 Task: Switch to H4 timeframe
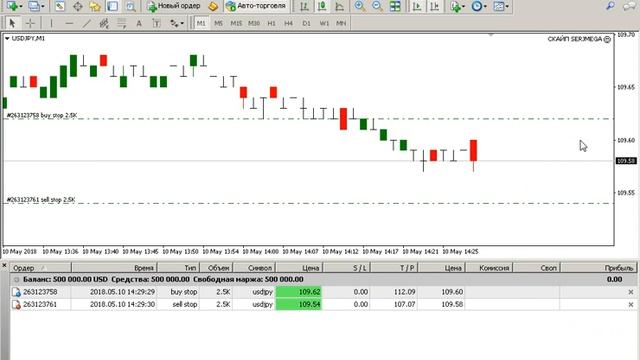point(289,23)
